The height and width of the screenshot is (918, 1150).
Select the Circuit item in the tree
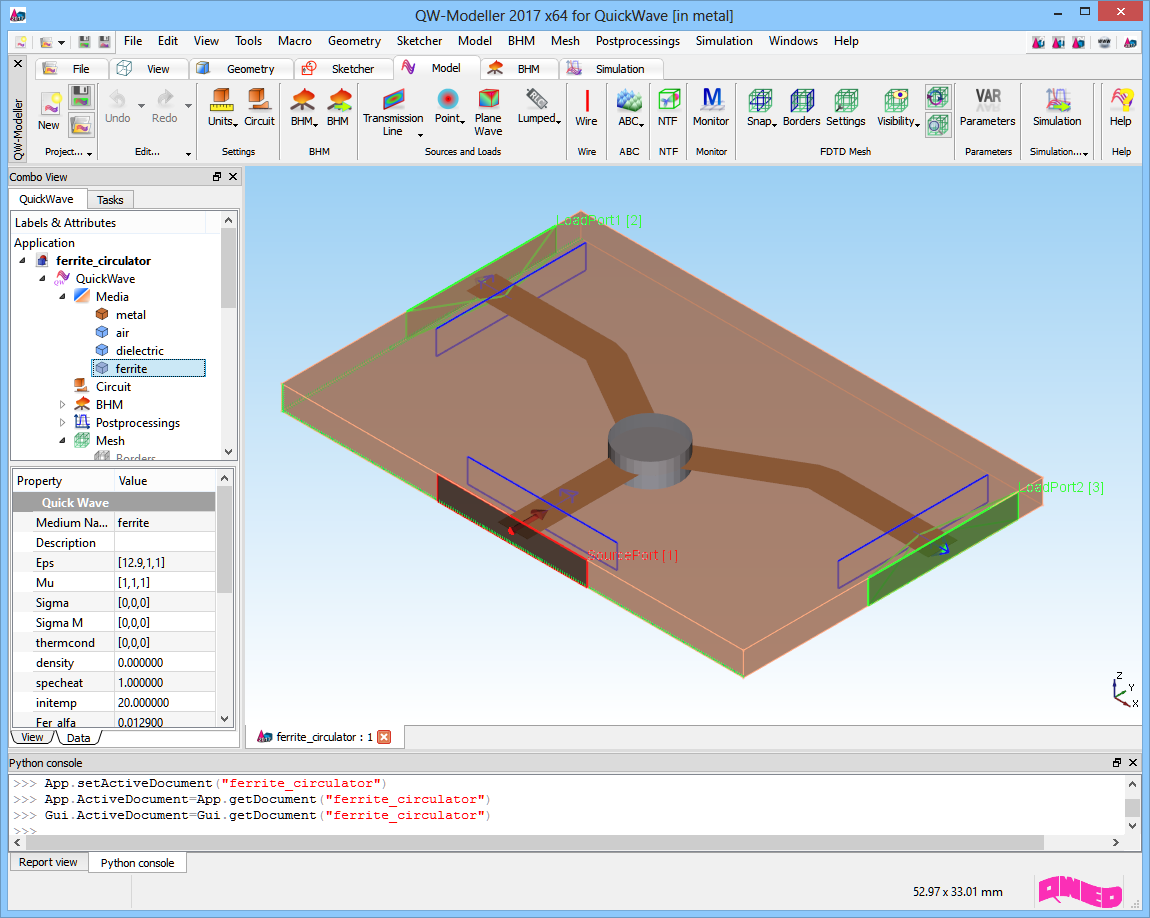(x=113, y=386)
